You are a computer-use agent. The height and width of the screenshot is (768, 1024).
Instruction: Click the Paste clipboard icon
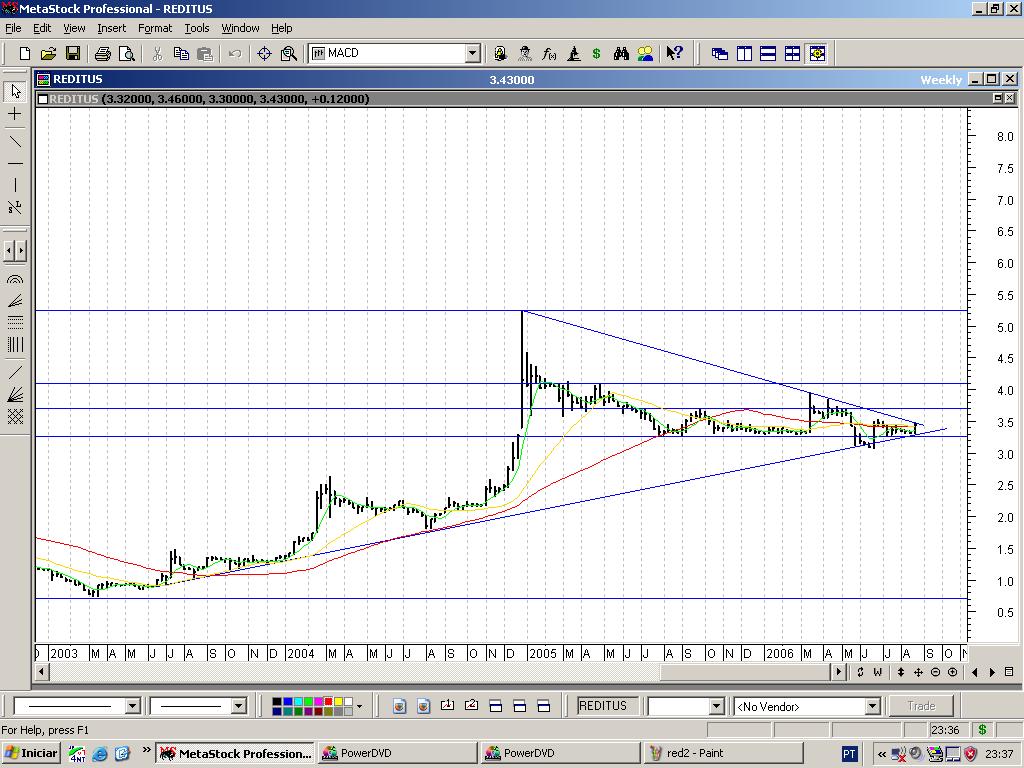pos(205,54)
